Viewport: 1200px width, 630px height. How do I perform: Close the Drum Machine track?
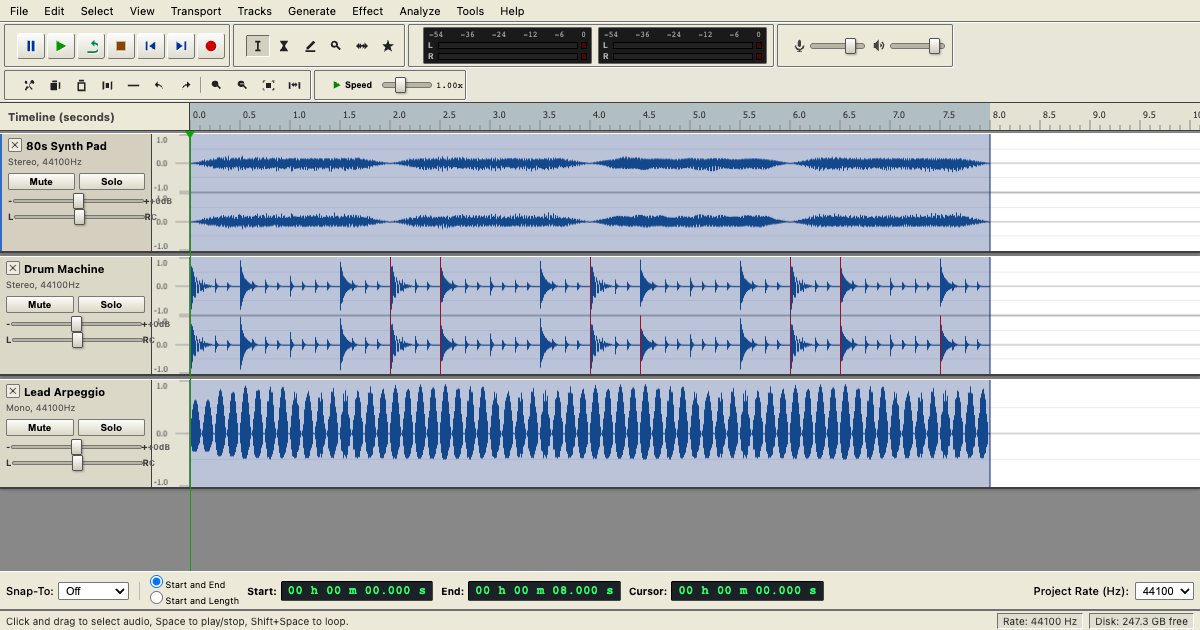pos(13,268)
